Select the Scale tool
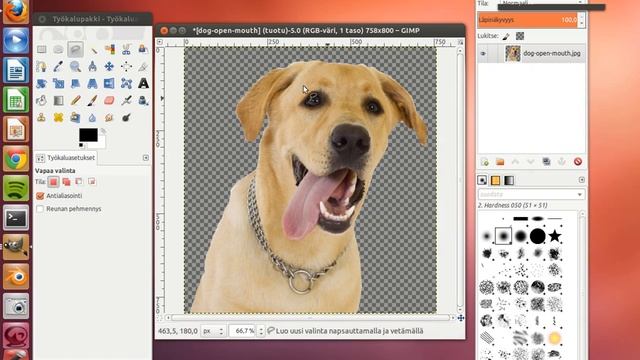This screenshot has height=360, width=640. coord(58,83)
